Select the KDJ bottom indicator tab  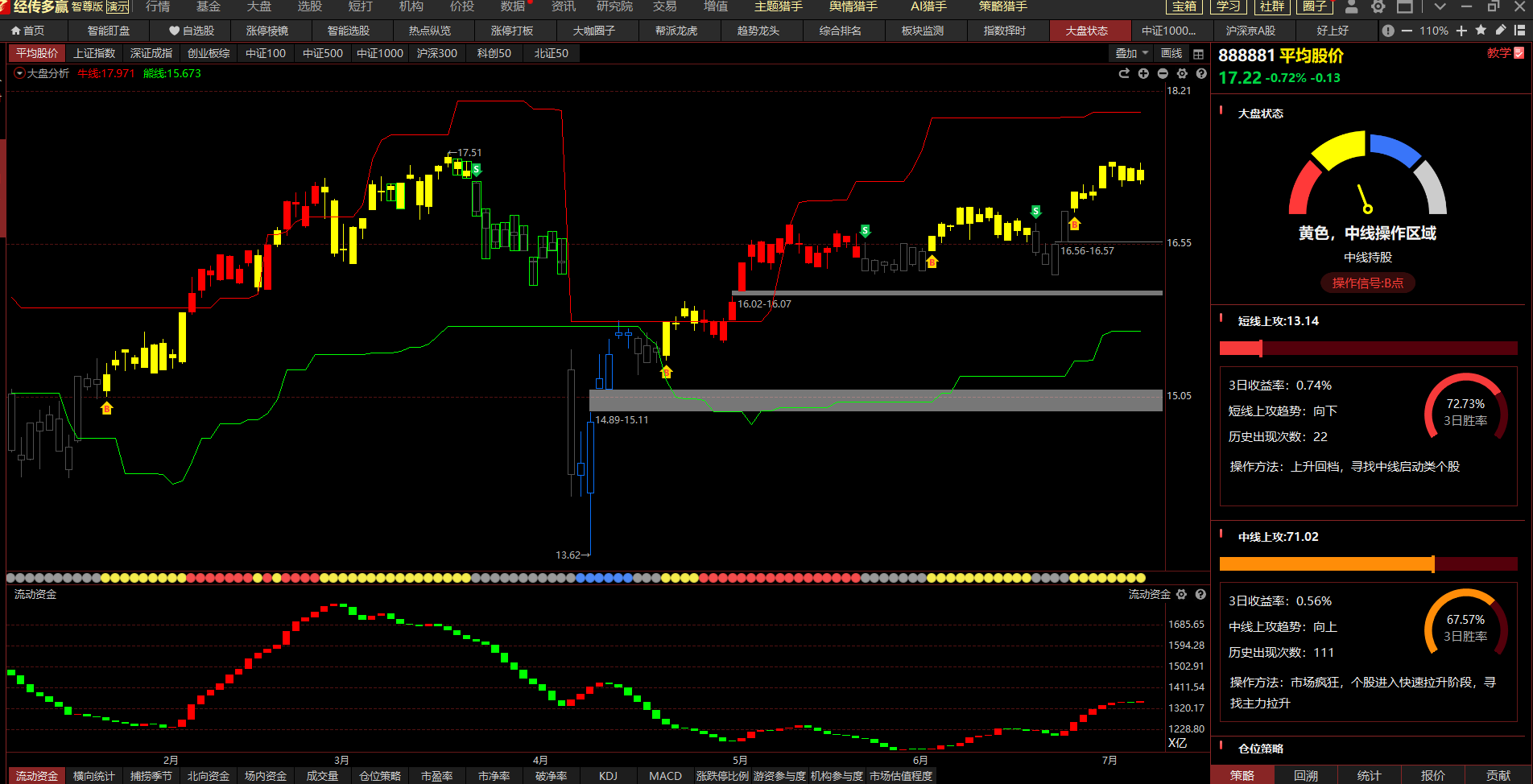click(609, 776)
